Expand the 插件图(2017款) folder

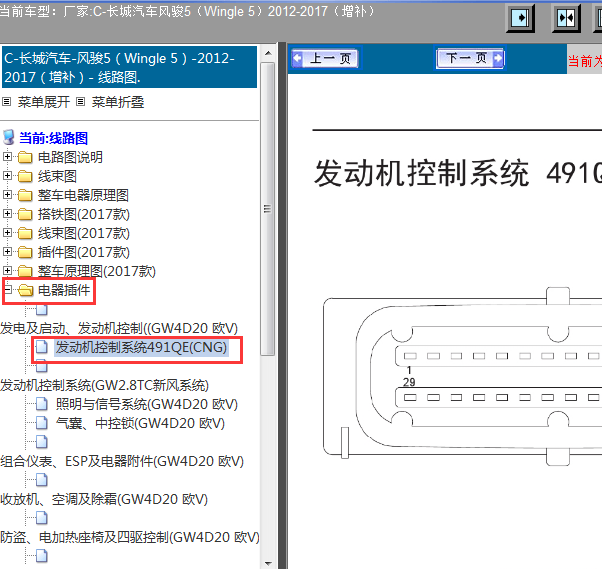point(7,251)
